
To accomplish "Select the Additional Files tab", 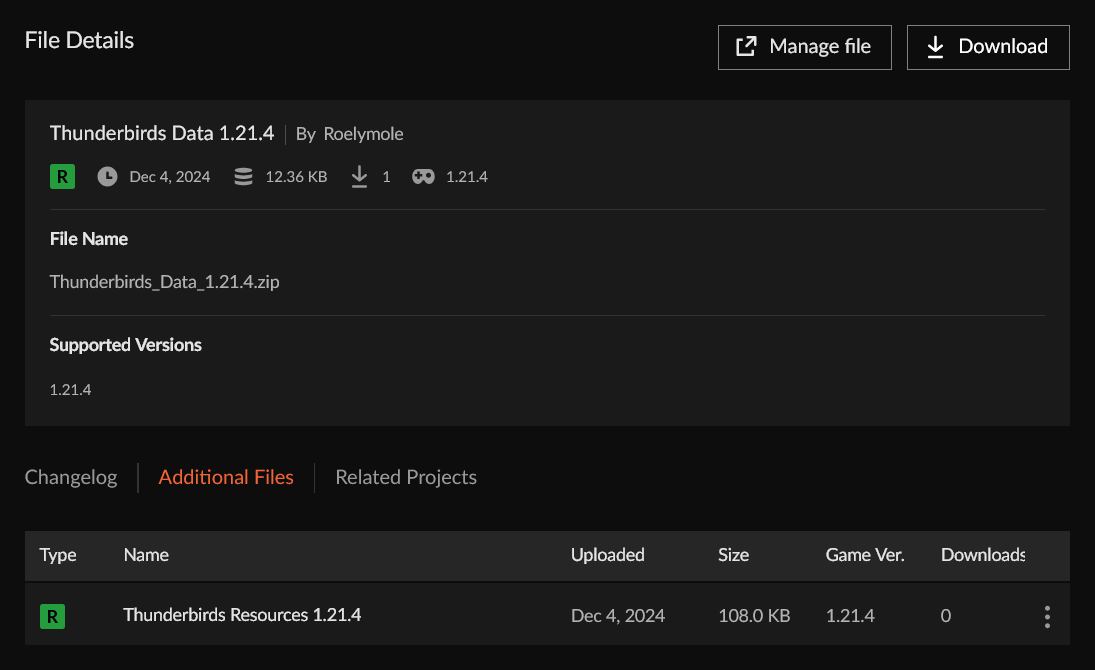I will (226, 477).
